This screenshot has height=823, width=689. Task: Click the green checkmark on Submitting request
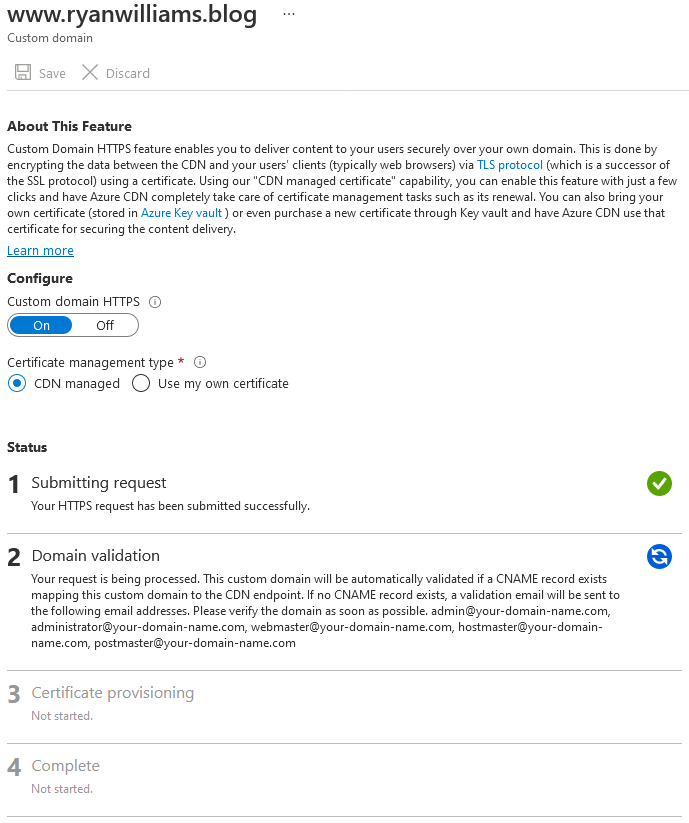[x=659, y=483]
